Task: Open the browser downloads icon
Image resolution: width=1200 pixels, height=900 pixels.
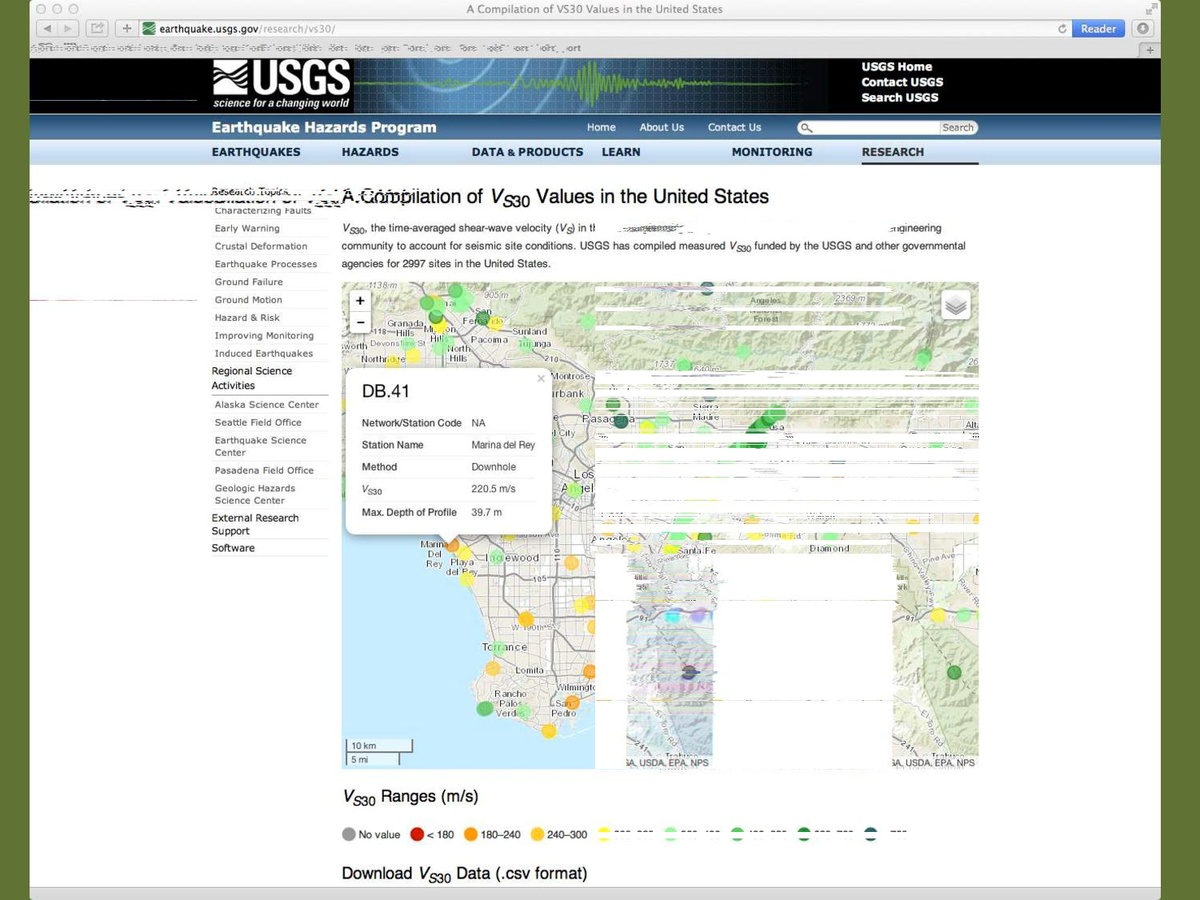Action: point(1143,29)
